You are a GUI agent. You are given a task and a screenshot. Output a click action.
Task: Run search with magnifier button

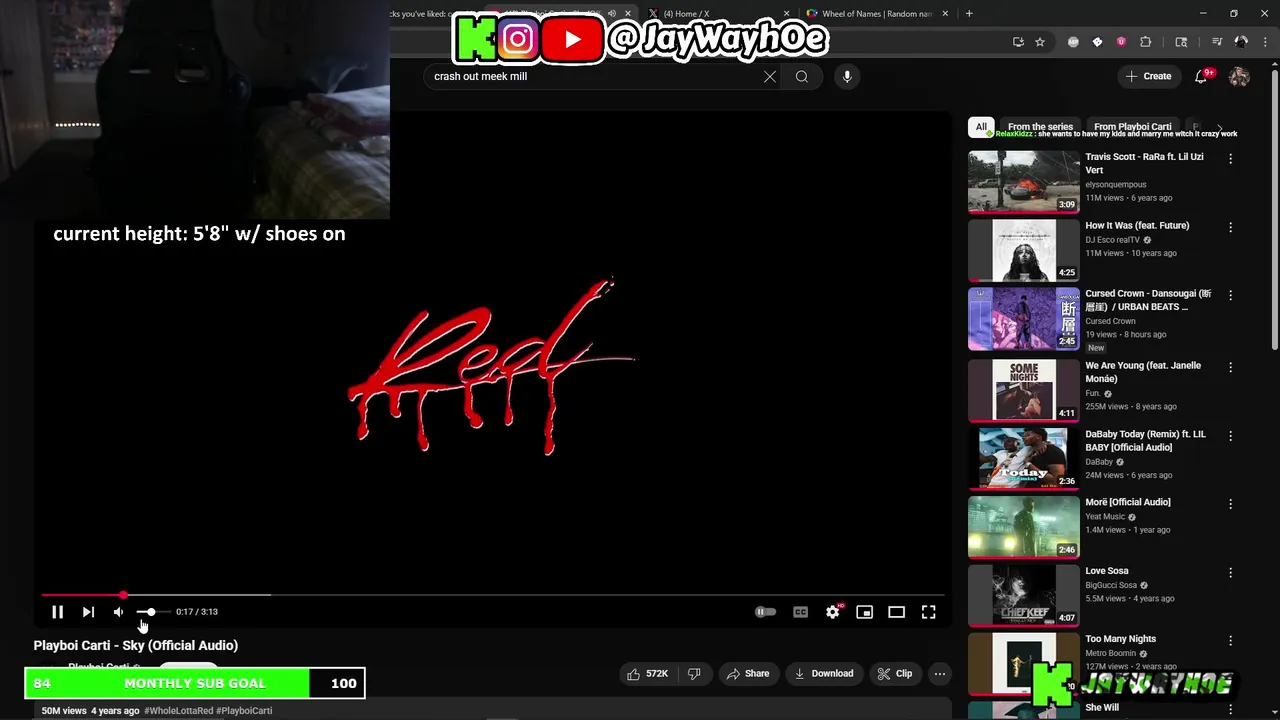[x=802, y=76]
